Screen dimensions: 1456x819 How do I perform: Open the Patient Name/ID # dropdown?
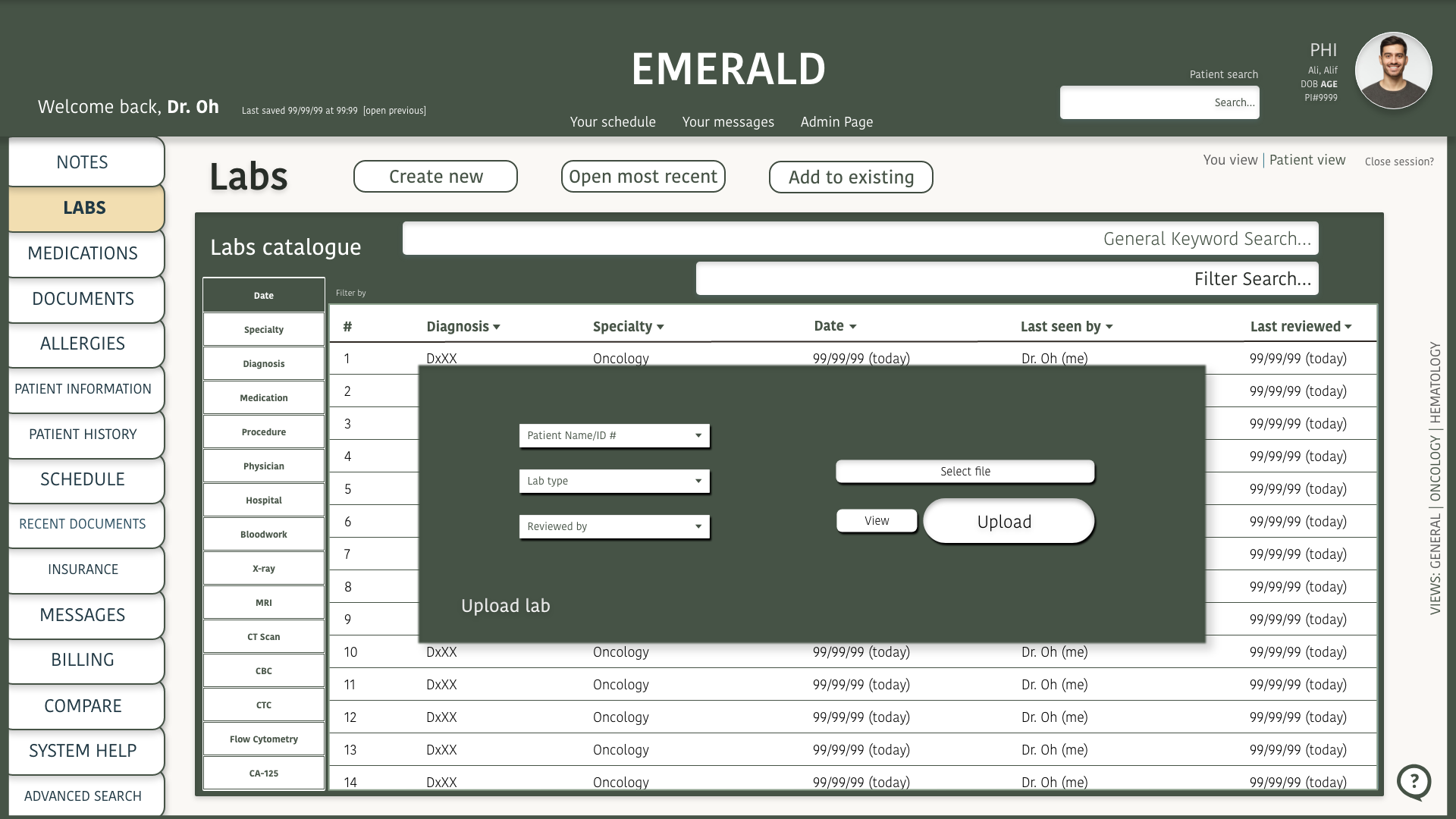coord(614,435)
